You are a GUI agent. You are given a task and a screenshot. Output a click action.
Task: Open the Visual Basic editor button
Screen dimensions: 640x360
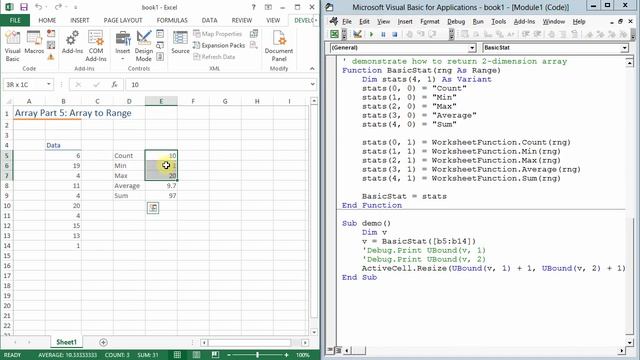pyautogui.click(x=12, y=46)
